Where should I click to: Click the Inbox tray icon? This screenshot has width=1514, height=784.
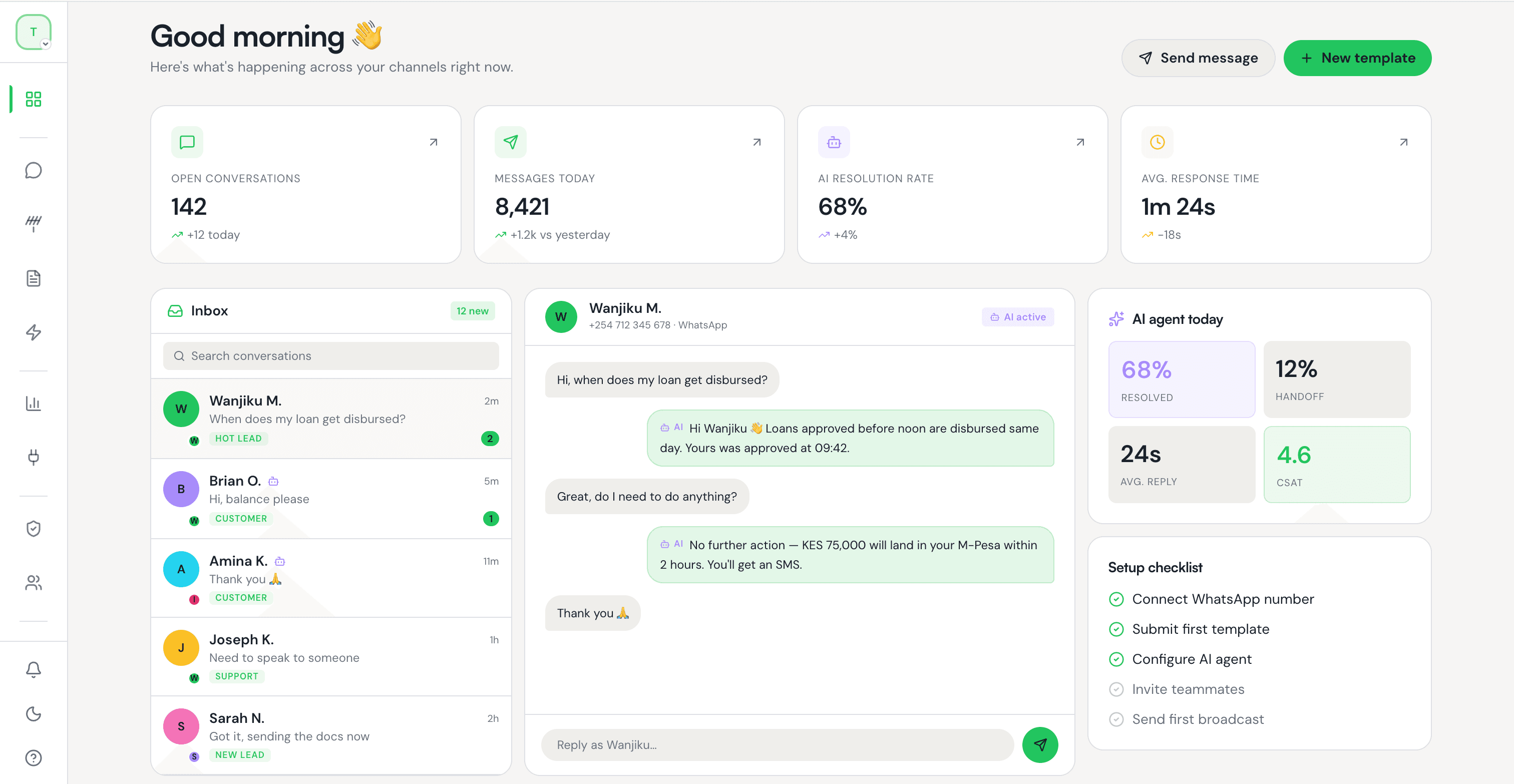point(175,310)
